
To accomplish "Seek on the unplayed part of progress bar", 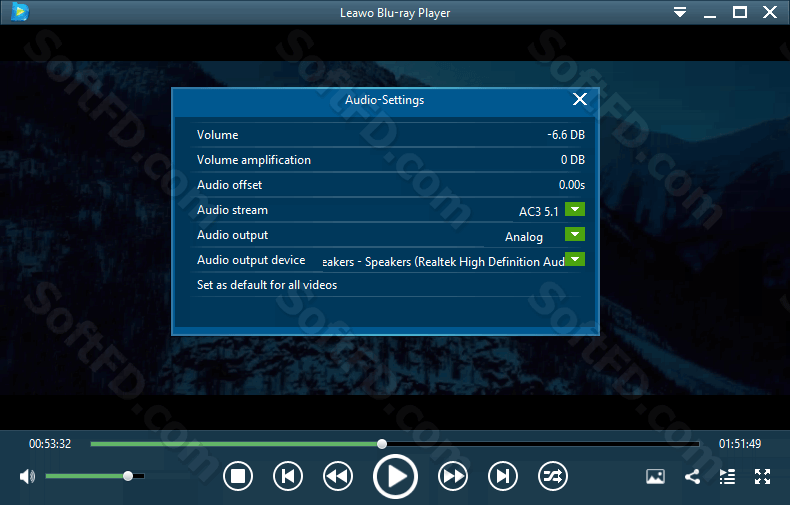I will [543, 444].
